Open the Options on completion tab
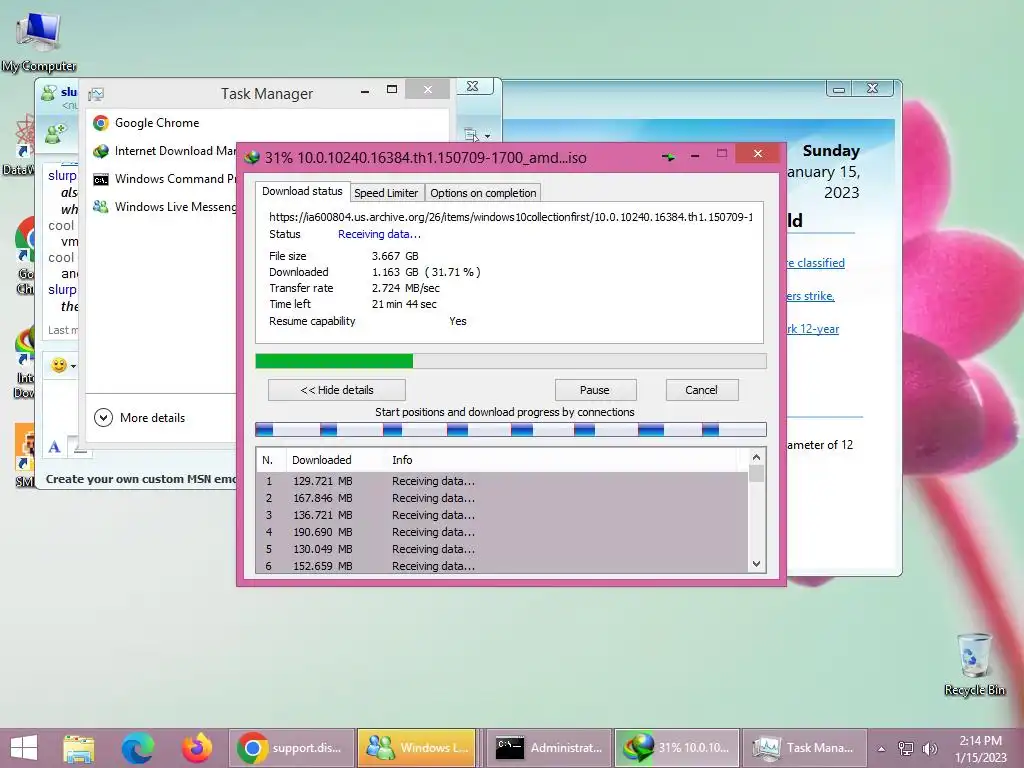Viewport: 1024px width, 768px height. (x=483, y=193)
